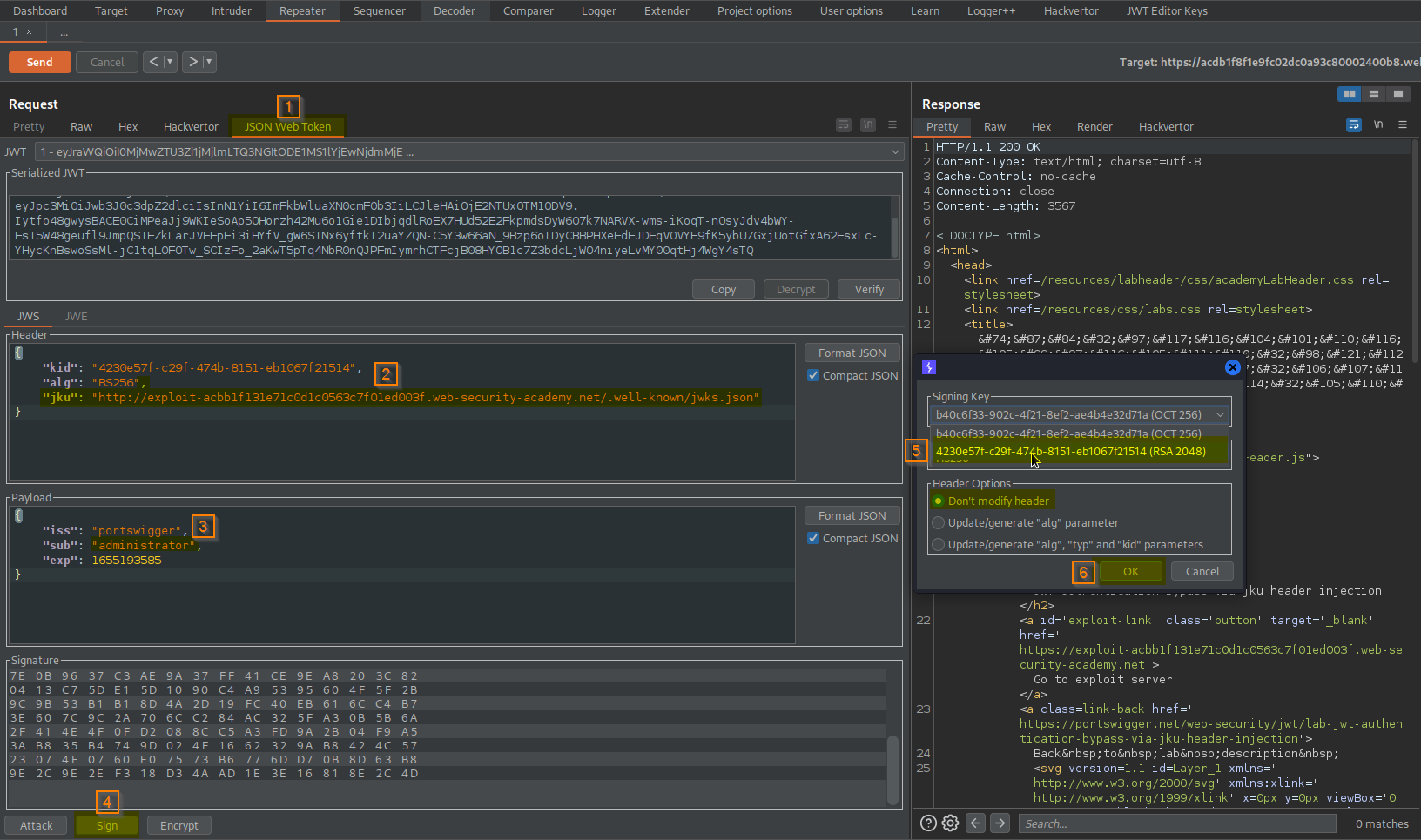Click inside the Payload JSON editor

point(401,575)
